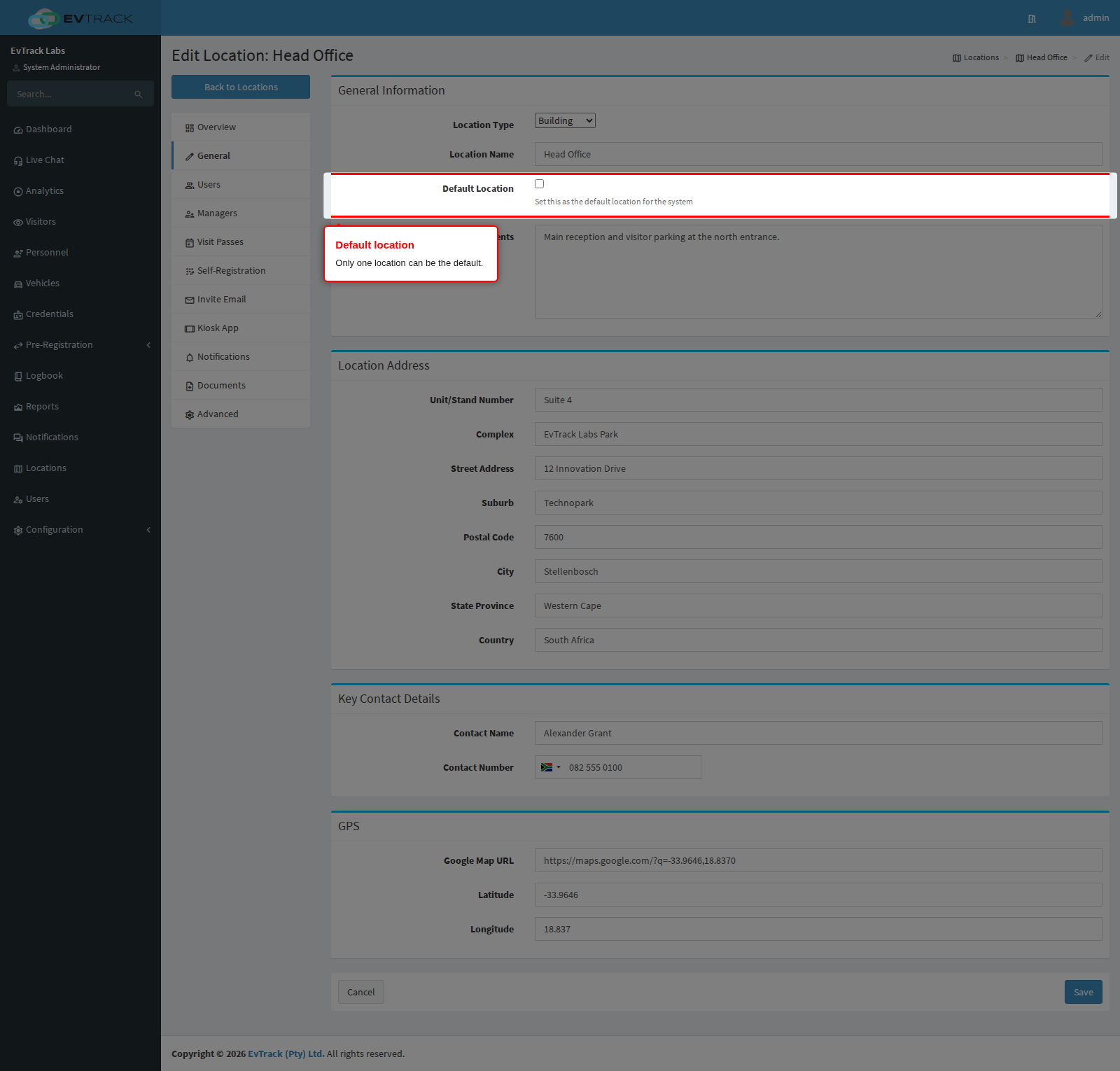The image size is (1120, 1071).
Task: Click the Visit Passes calendar icon
Action: (190, 243)
